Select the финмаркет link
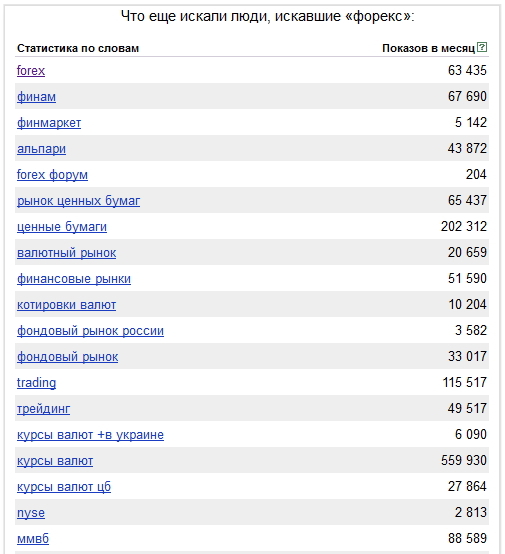Screen dimensions: 505x554 pyautogui.click(x=49, y=123)
